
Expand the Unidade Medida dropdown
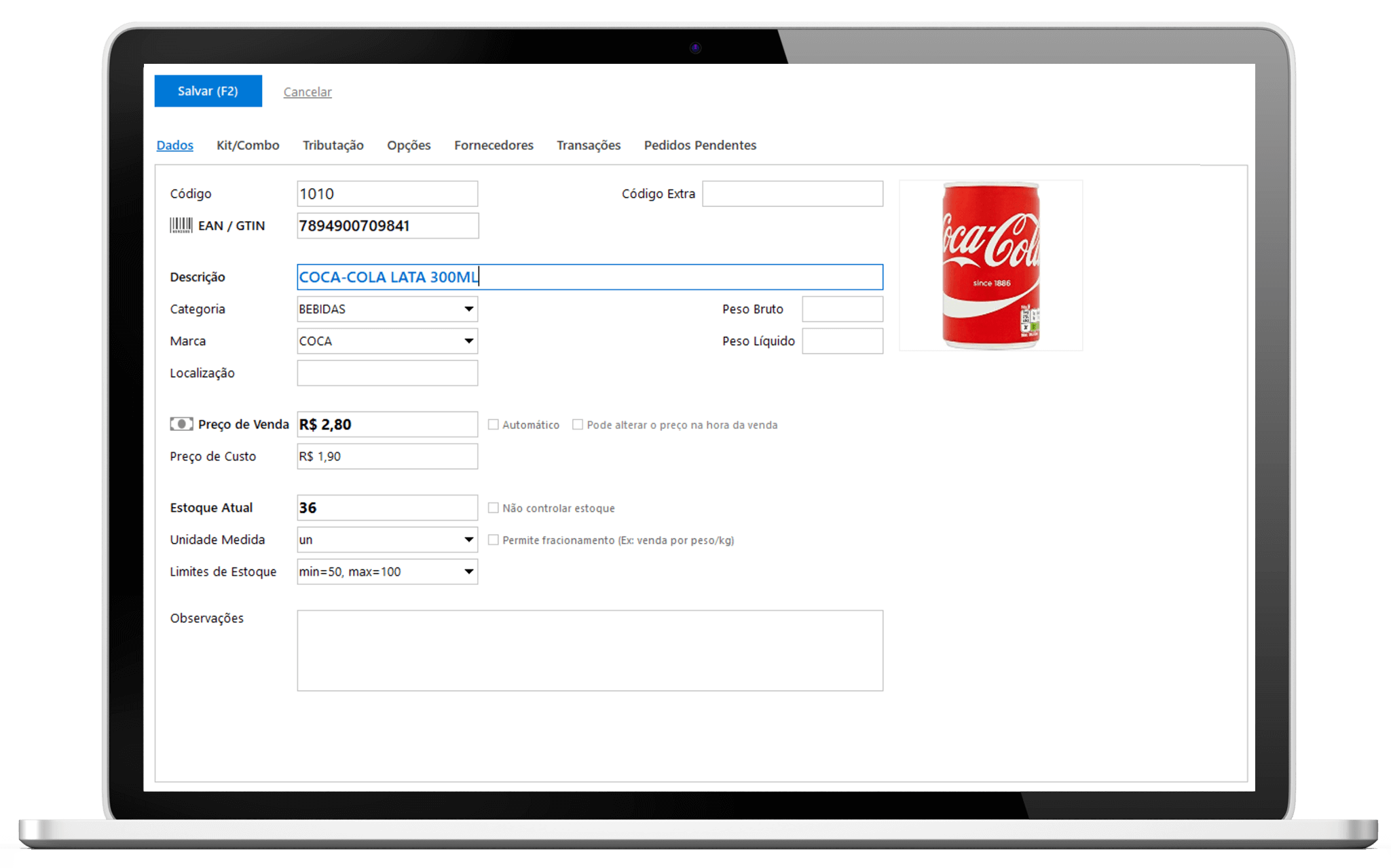468,540
